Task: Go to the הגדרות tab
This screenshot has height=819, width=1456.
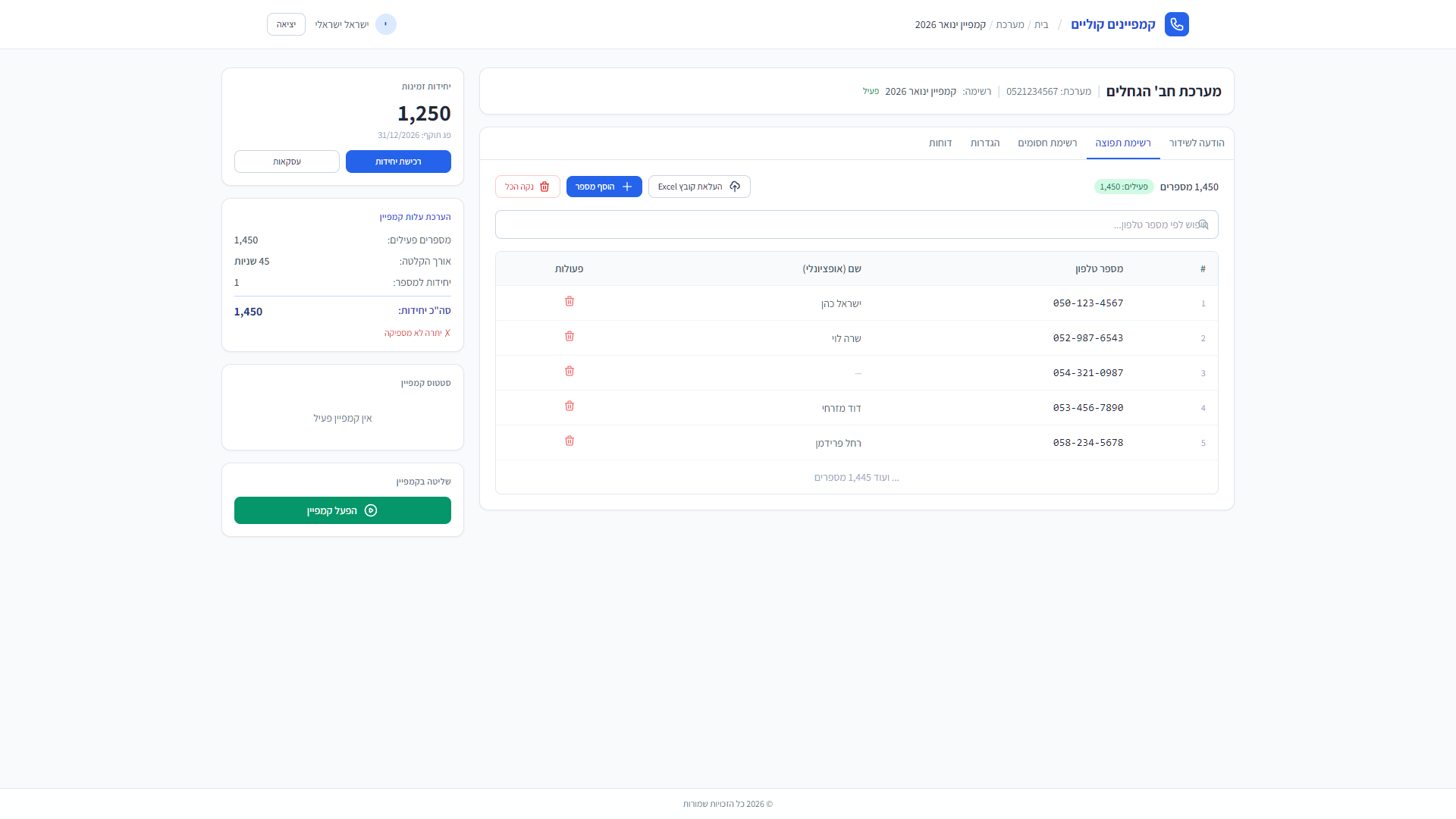Action: point(984,143)
